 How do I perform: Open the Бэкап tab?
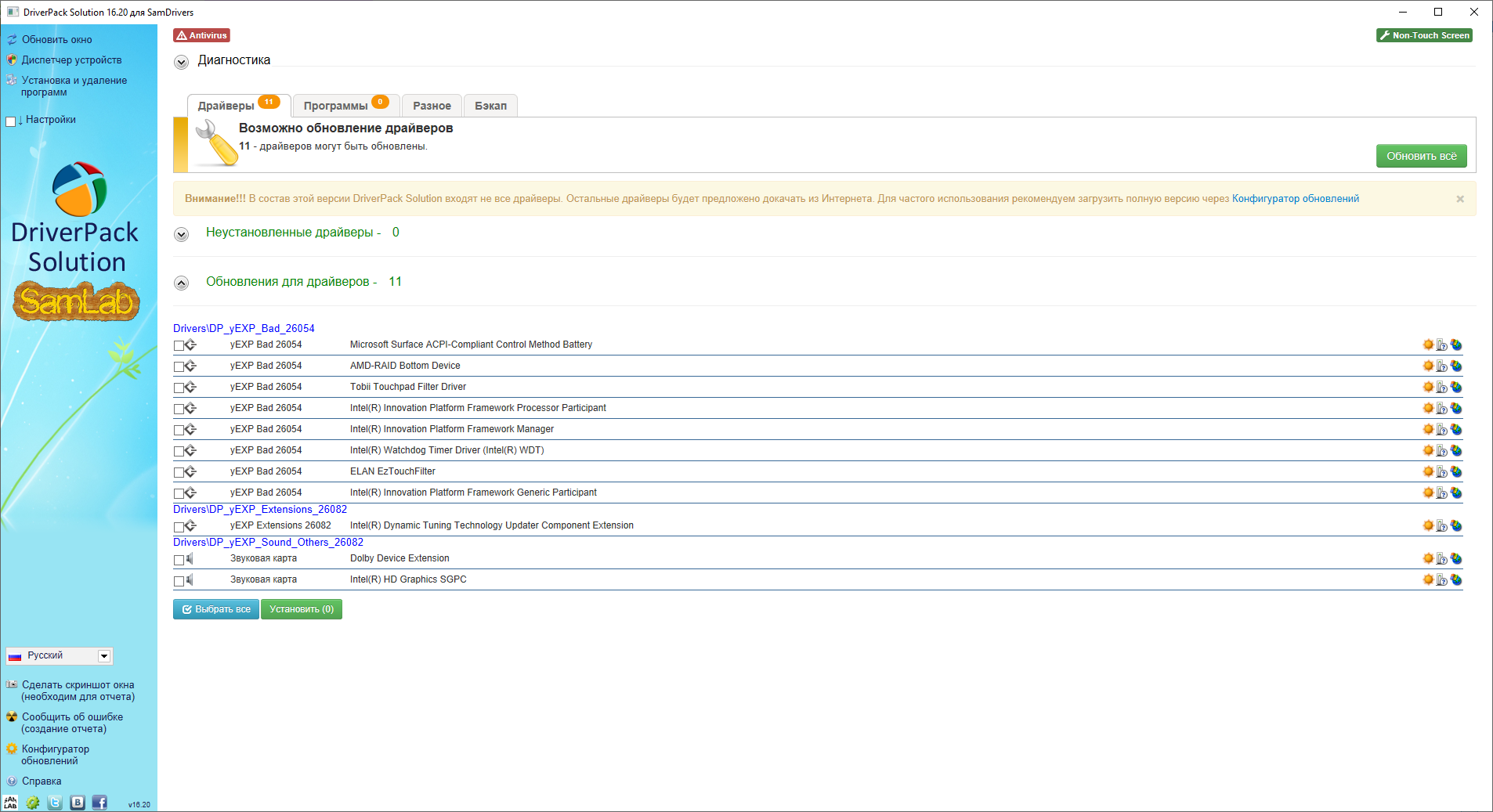click(490, 106)
